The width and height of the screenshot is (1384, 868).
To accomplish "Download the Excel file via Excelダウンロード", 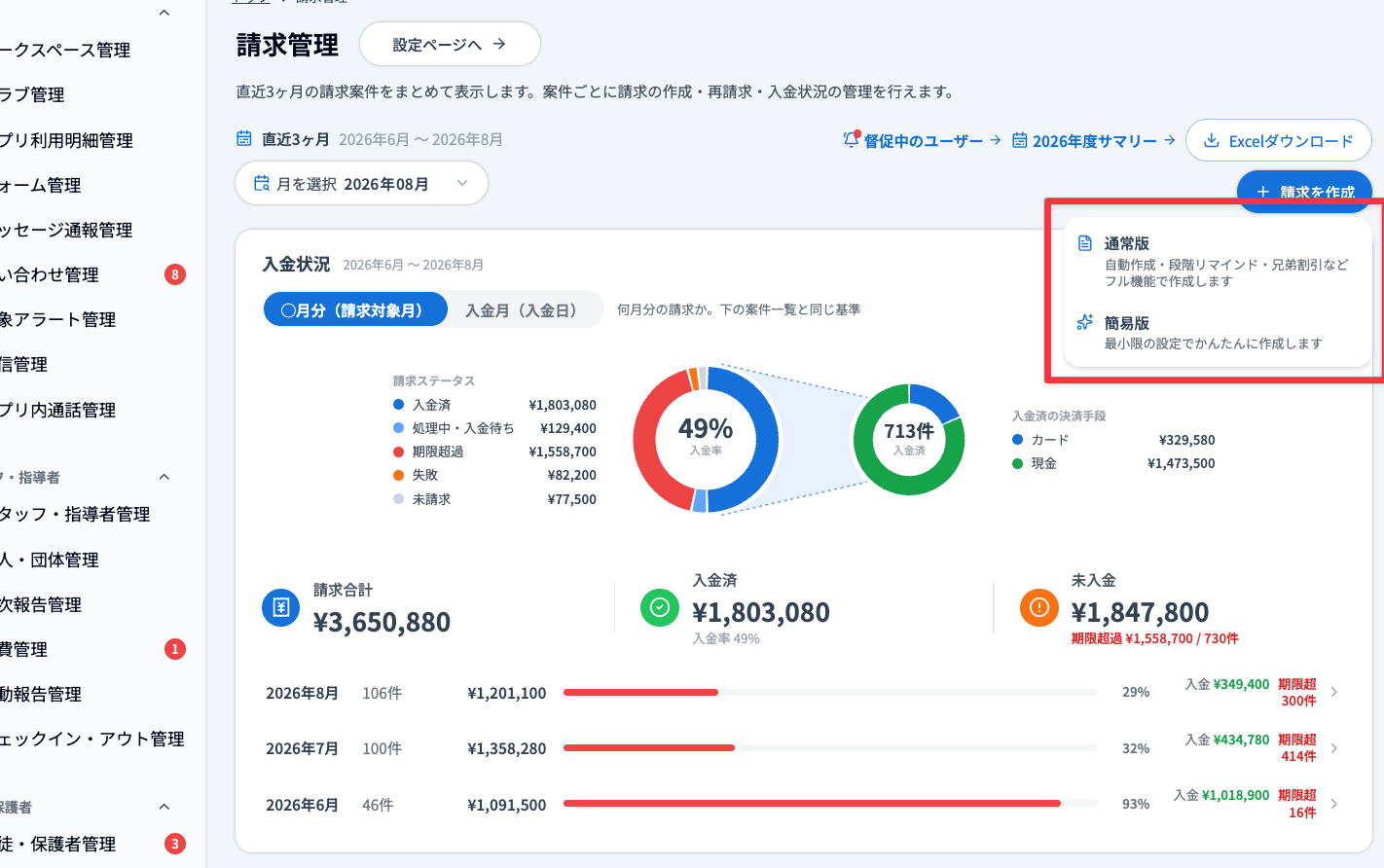I will click(x=1278, y=141).
